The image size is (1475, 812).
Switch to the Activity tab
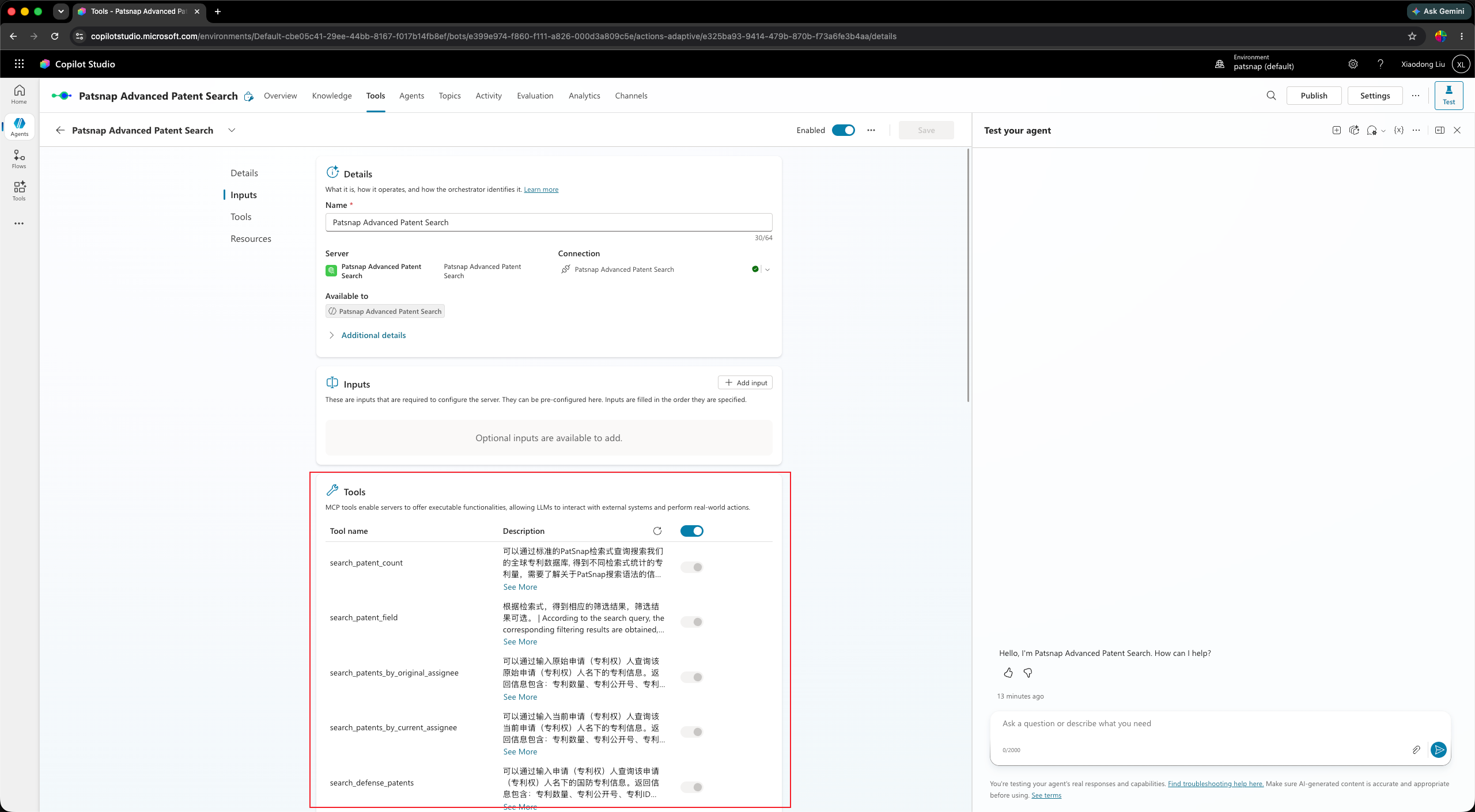[489, 96]
